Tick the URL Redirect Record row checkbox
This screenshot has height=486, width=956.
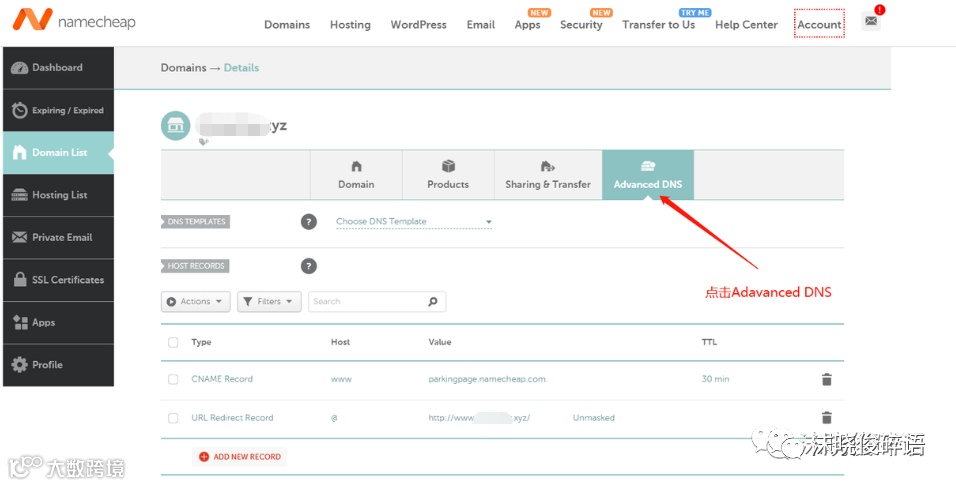point(173,418)
